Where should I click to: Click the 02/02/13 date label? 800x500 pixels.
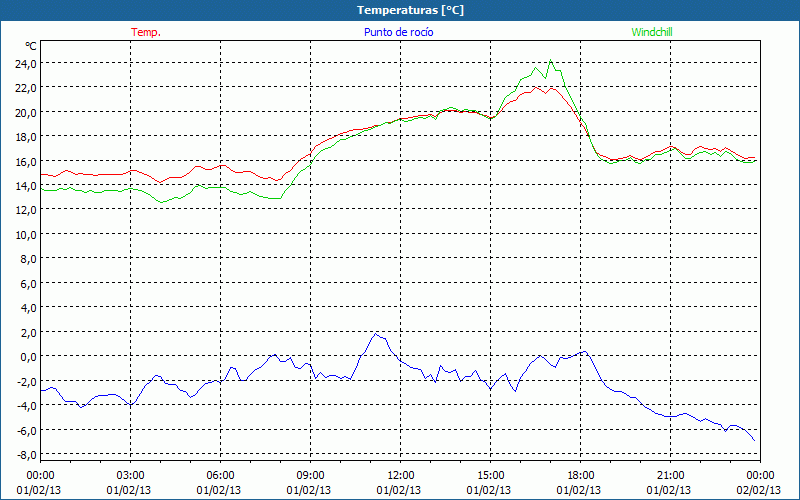pos(759,490)
